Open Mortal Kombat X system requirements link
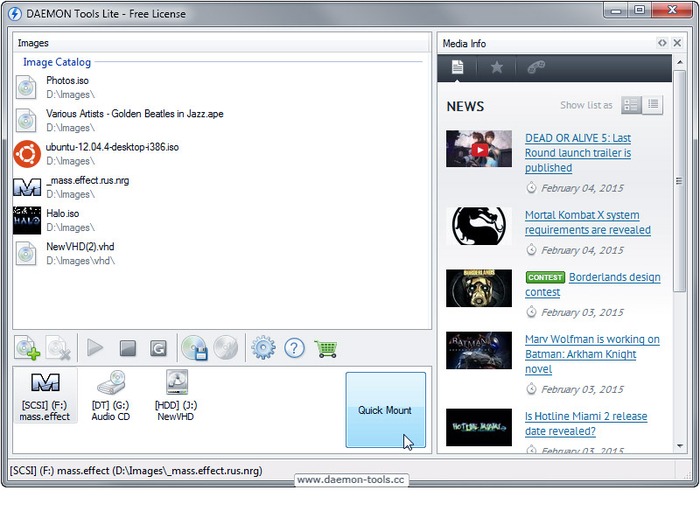Image resolution: width=700 pixels, height=525 pixels. [x=588, y=222]
